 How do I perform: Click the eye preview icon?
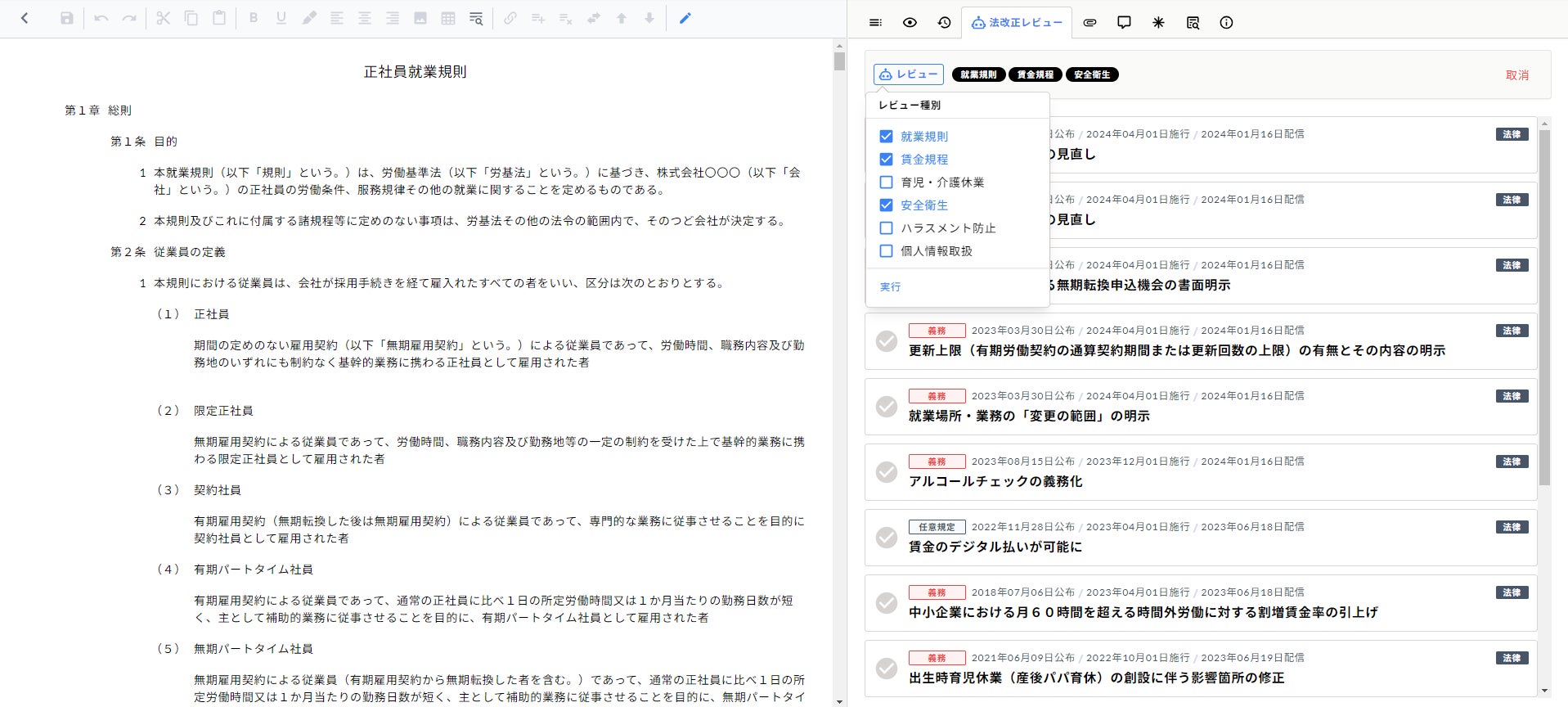910,23
